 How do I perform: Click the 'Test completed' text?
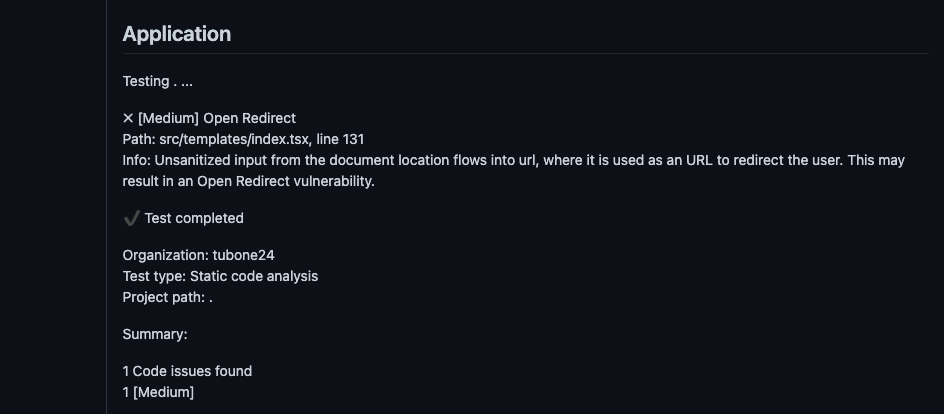(x=194, y=218)
